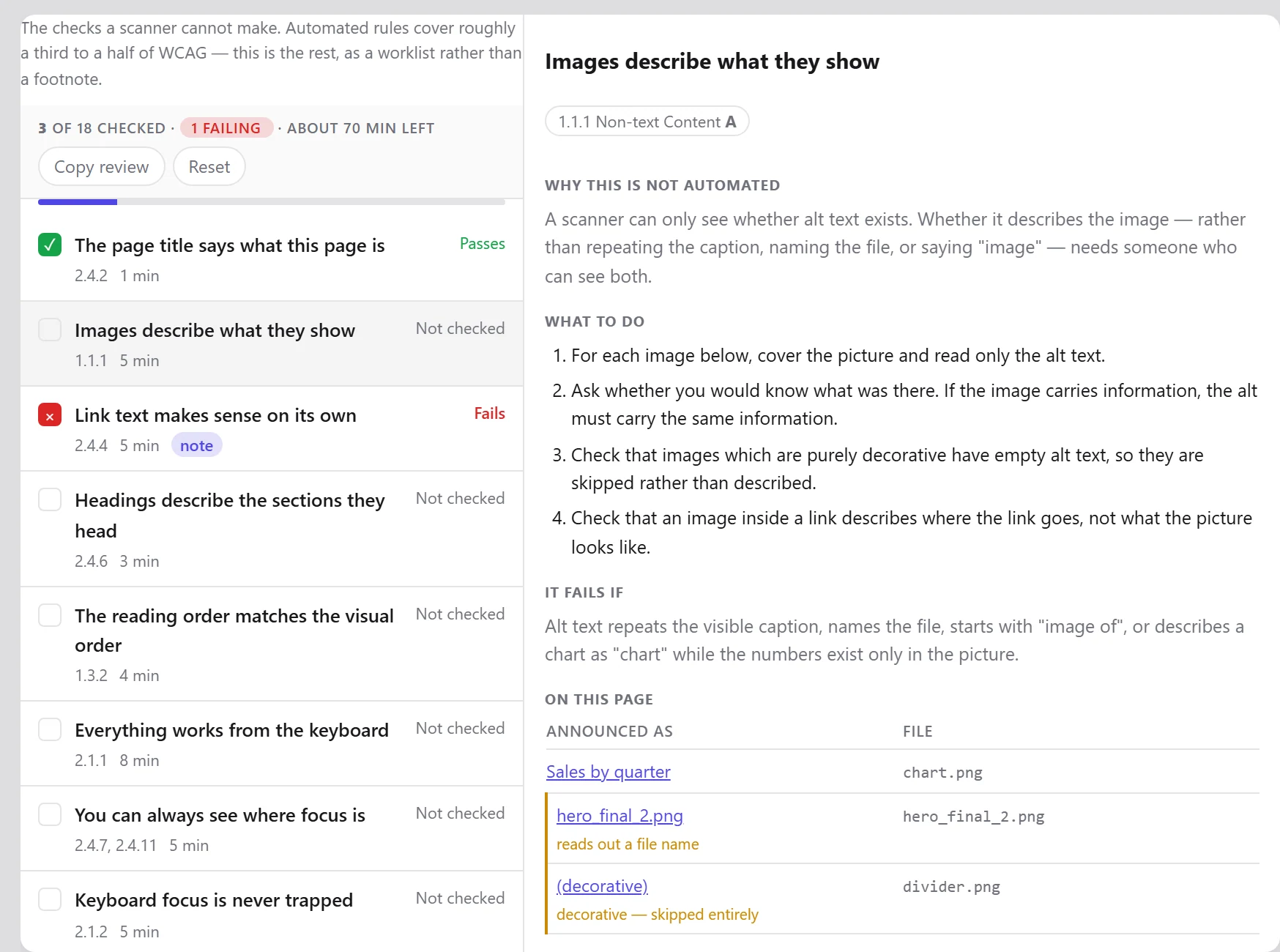
Task: Check the Headings describe the sections checkbox
Action: 50,499
